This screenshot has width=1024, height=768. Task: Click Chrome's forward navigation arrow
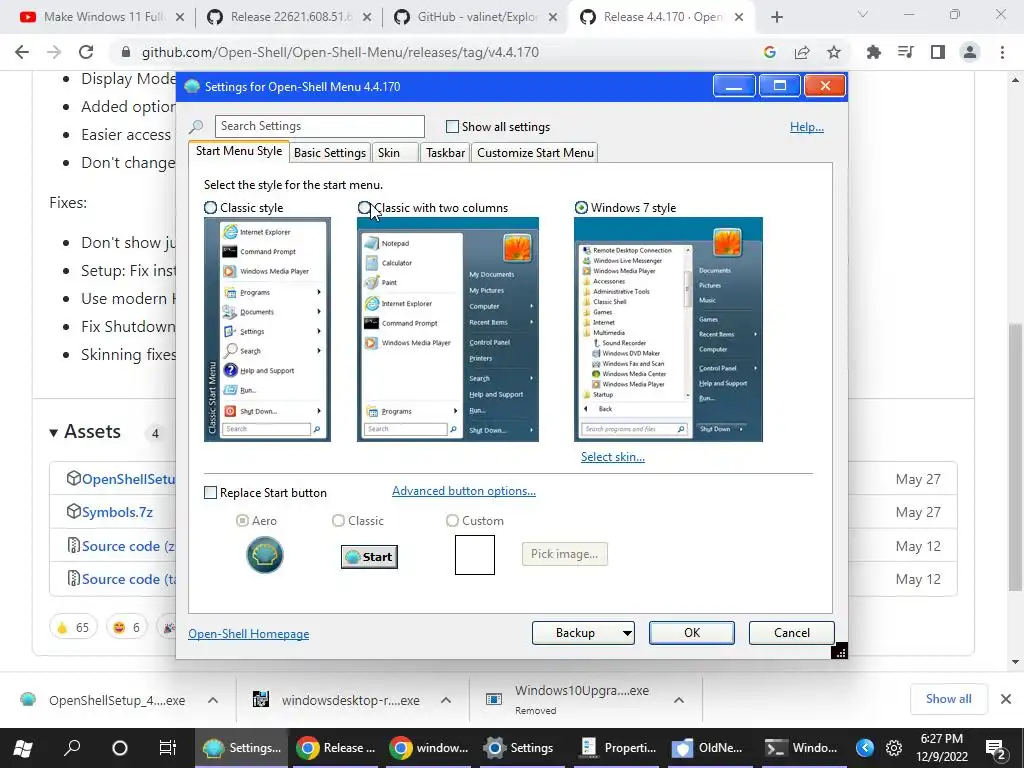click(x=54, y=52)
